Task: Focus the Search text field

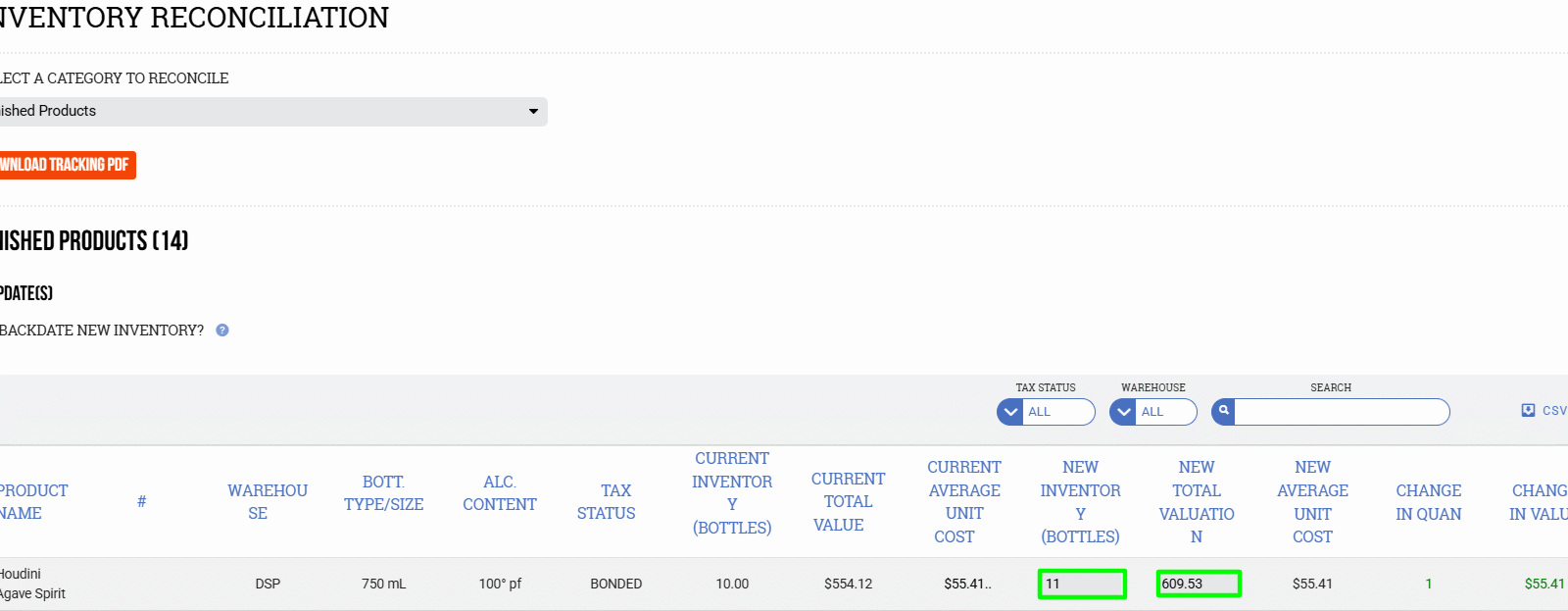Action: click(1341, 412)
